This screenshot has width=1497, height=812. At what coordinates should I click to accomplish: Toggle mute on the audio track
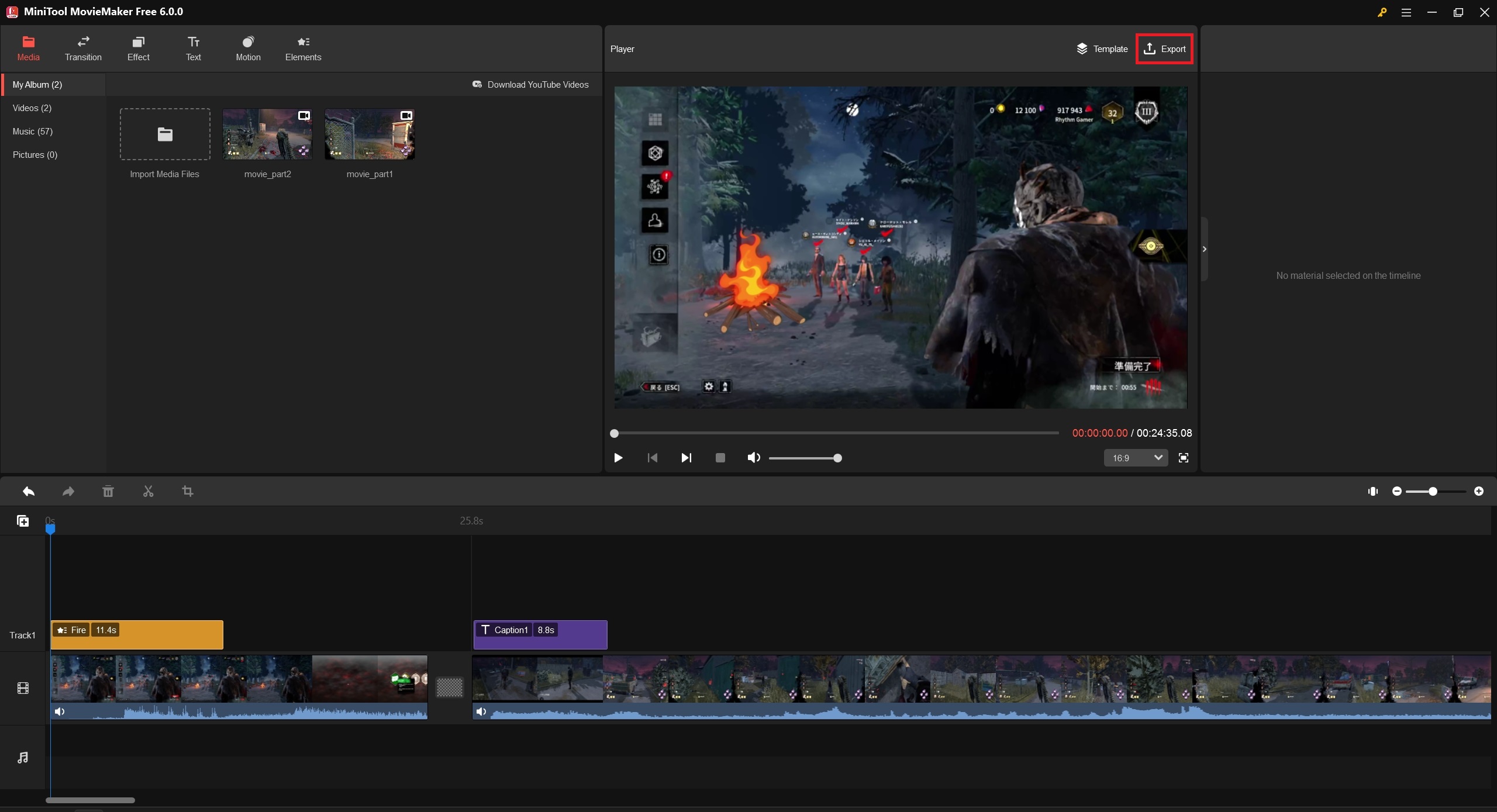60,711
